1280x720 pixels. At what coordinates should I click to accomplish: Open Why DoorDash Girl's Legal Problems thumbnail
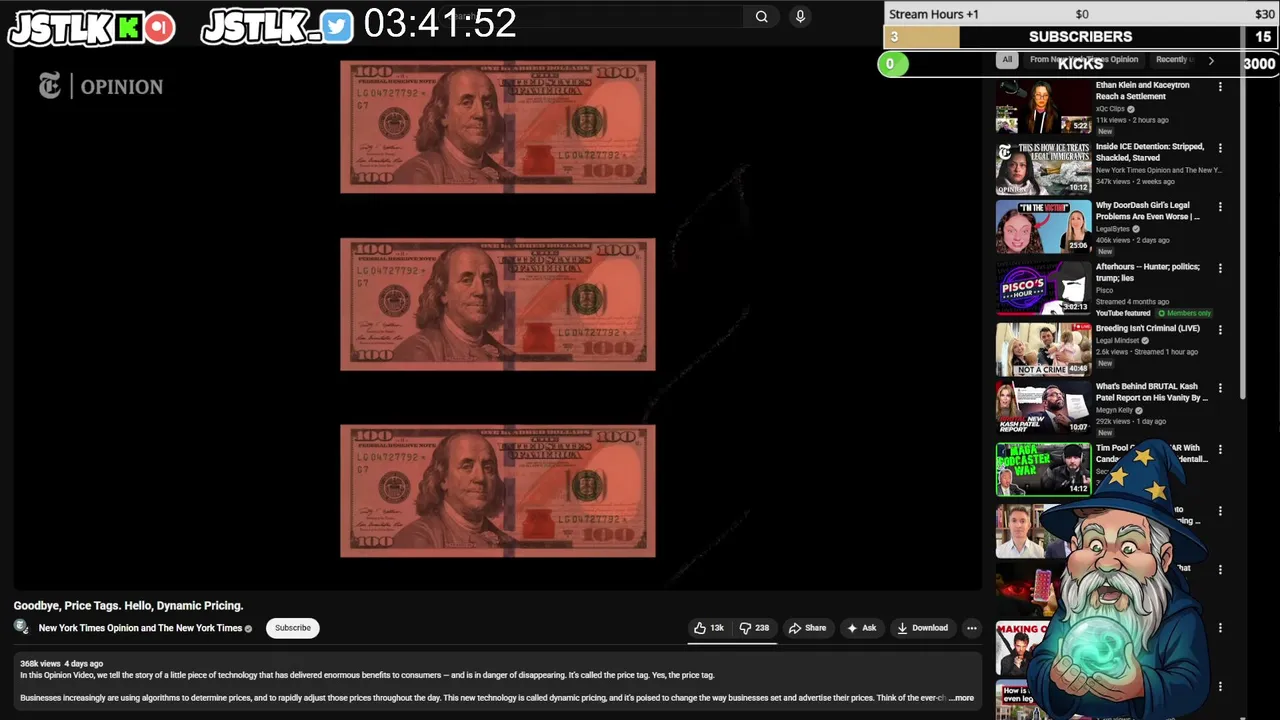pos(1043,226)
